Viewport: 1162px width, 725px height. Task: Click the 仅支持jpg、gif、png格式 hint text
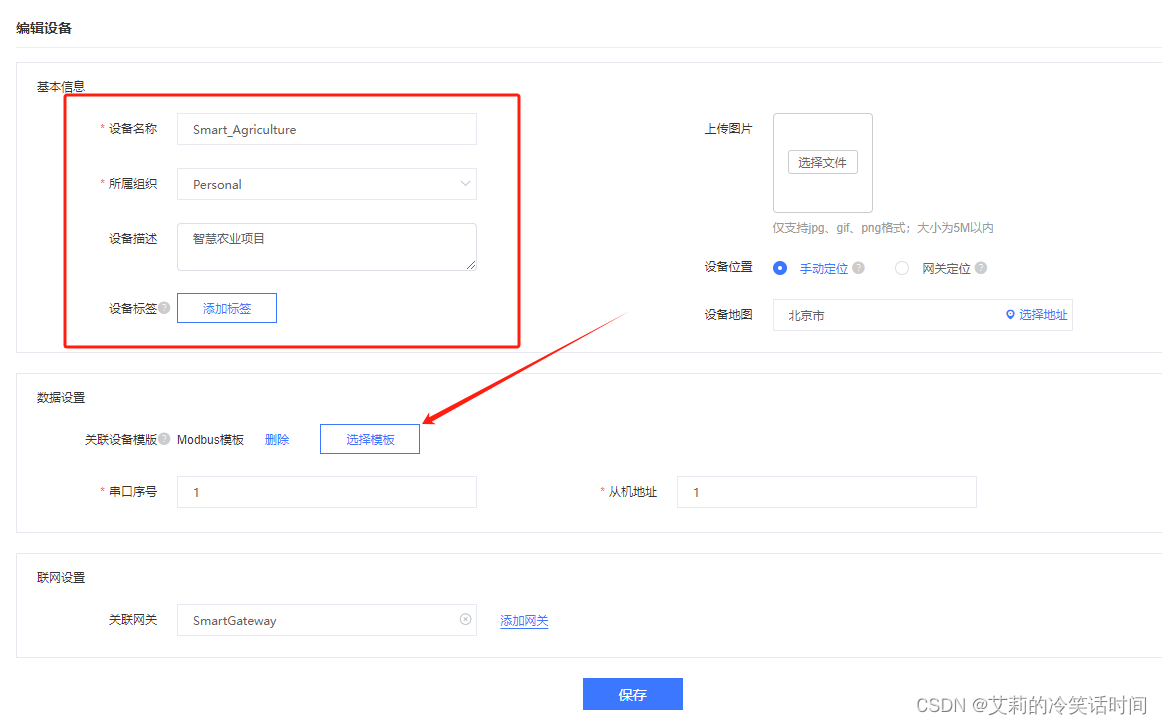click(883, 228)
